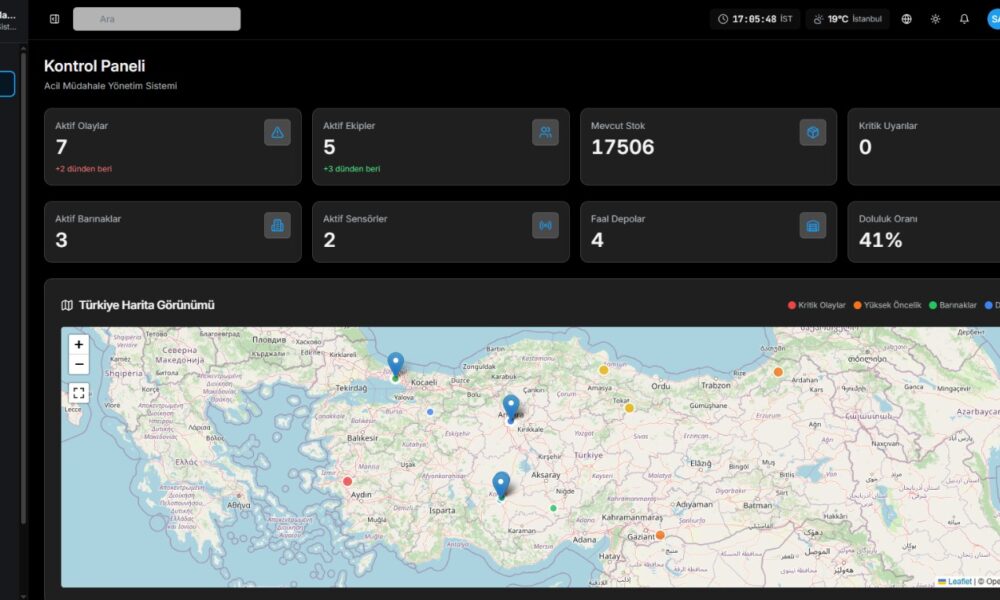Click the Faal Depolar warehouse icon
This screenshot has height=600, width=1000.
click(x=813, y=225)
